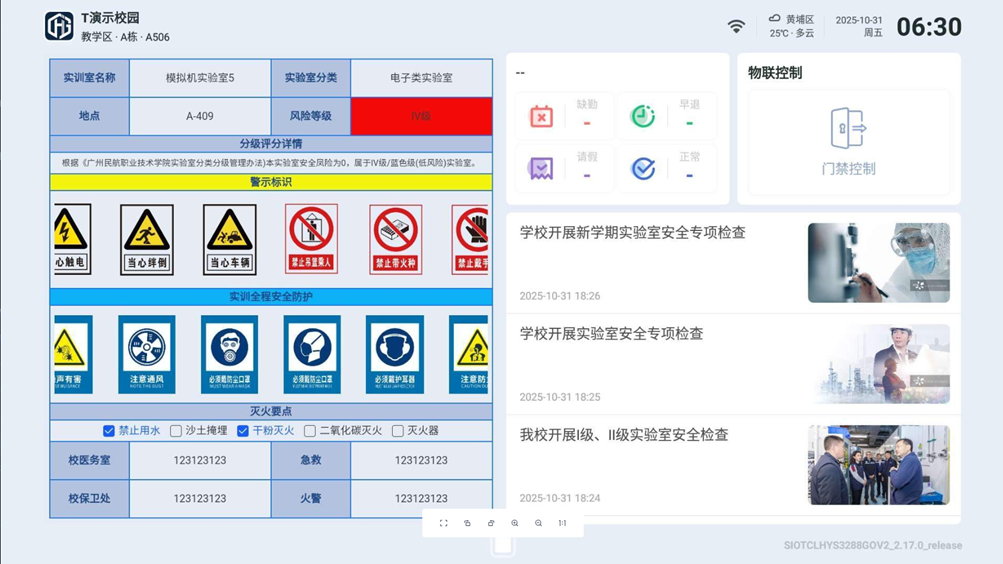Reset the view to 1:1 scale

[x=562, y=523]
